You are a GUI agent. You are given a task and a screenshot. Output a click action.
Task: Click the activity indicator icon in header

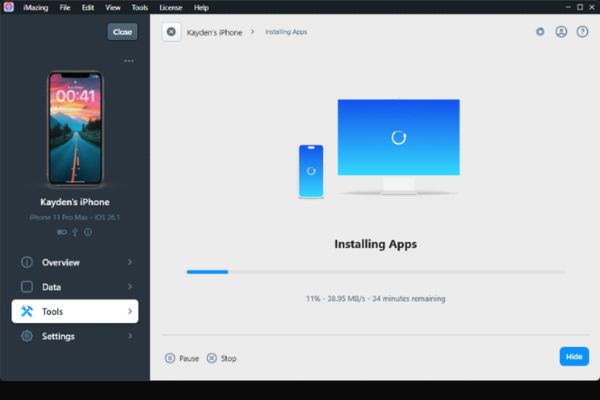(x=540, y=32)
